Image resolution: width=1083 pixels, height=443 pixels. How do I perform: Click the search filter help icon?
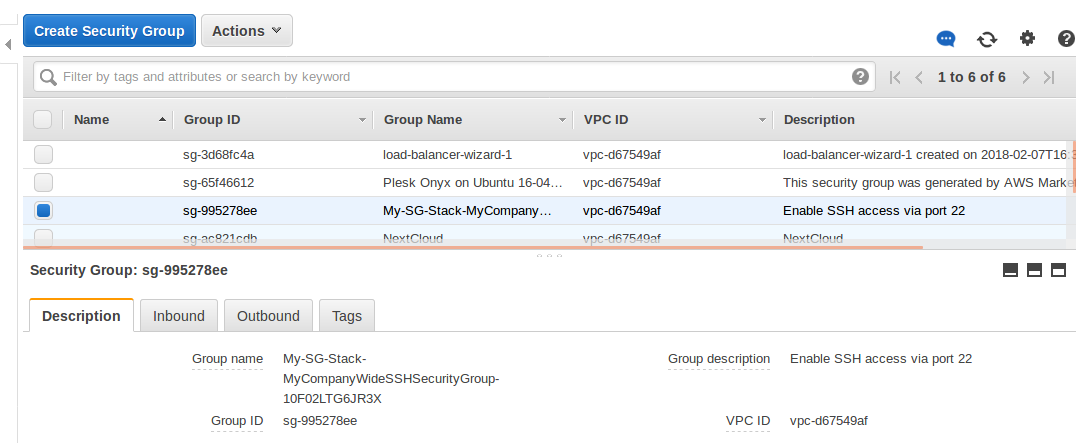coord(860,77)
